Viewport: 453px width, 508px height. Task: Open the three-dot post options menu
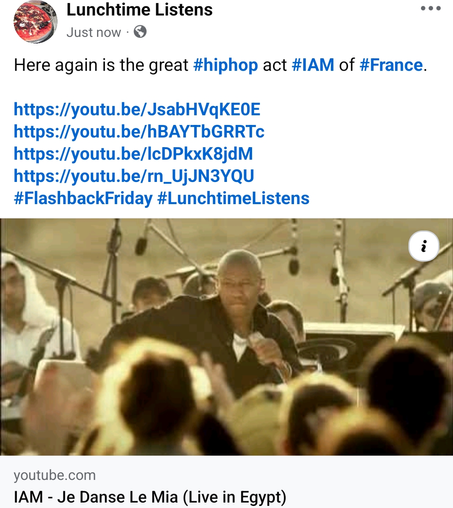coord(431,8)
